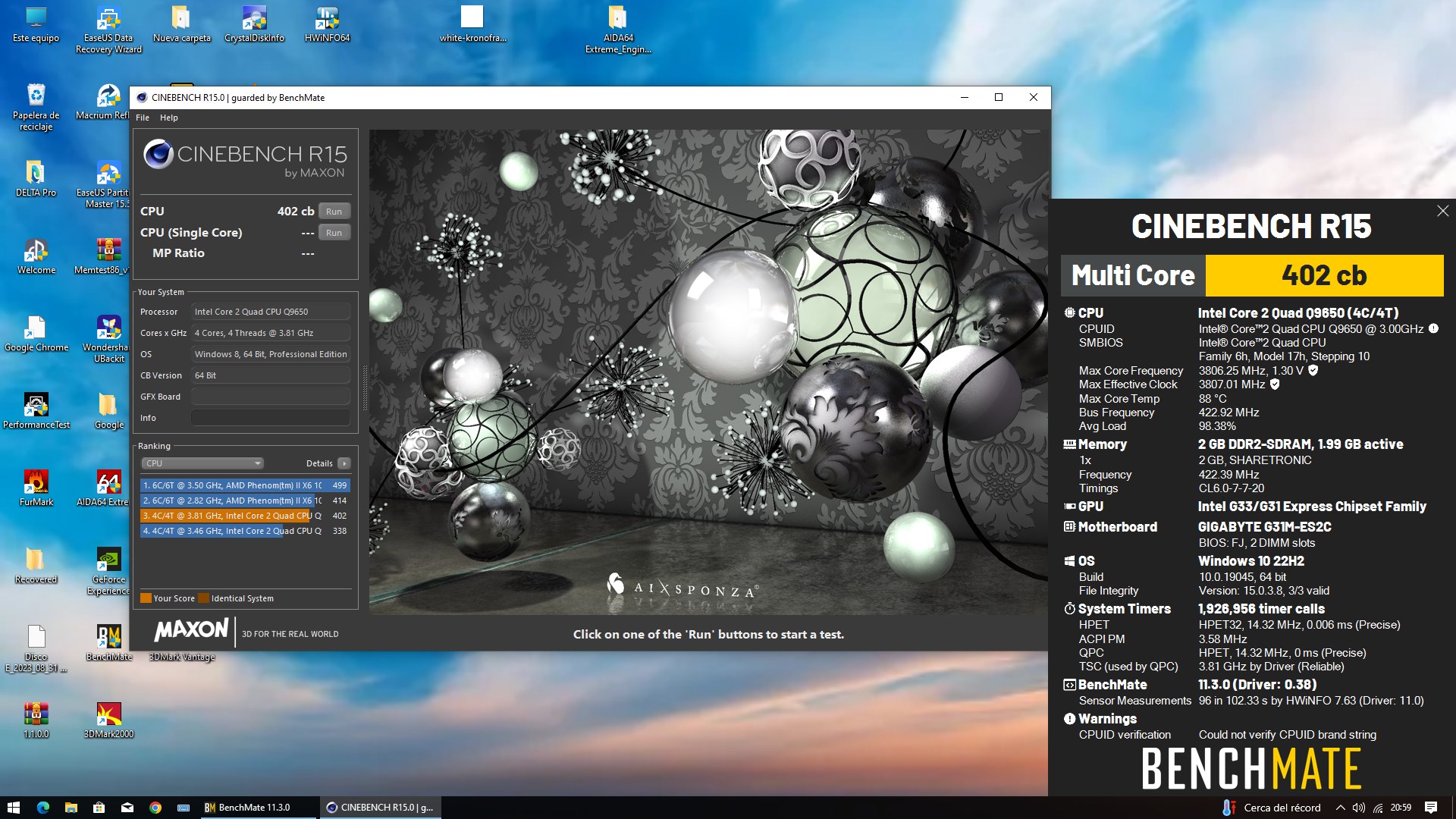Select AMD Phenom II X6 2.82 GHz ranking row
Image resolution: width=1456 pixels, height=819 pixels.
(x=245, y=500)
